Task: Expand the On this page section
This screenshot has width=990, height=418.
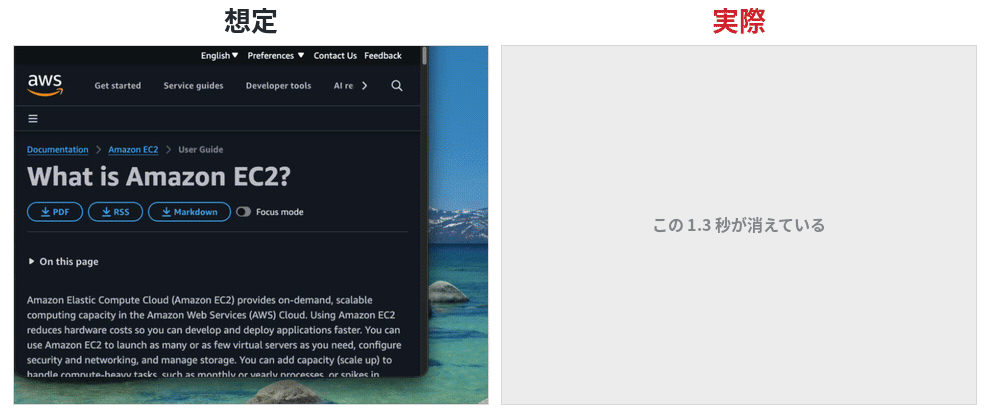Action: 64,261
